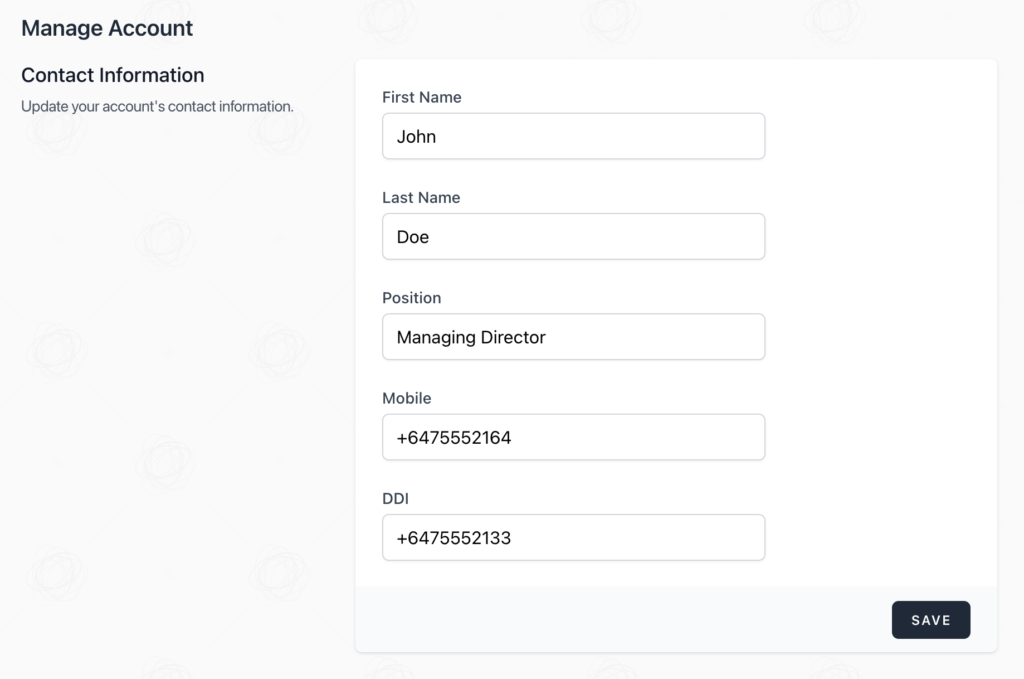Click the Position label text
This screenshot has width=1024, height=679.
coord(412,297)
